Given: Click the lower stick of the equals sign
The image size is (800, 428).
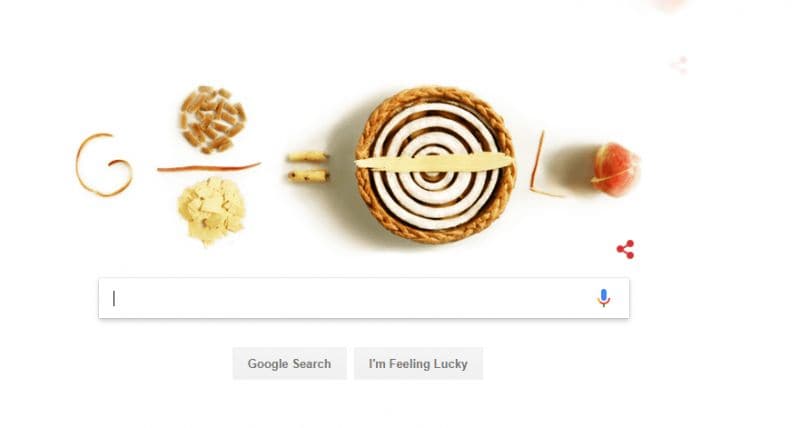Looking at the screenshot, I should (x=308, y=177).
